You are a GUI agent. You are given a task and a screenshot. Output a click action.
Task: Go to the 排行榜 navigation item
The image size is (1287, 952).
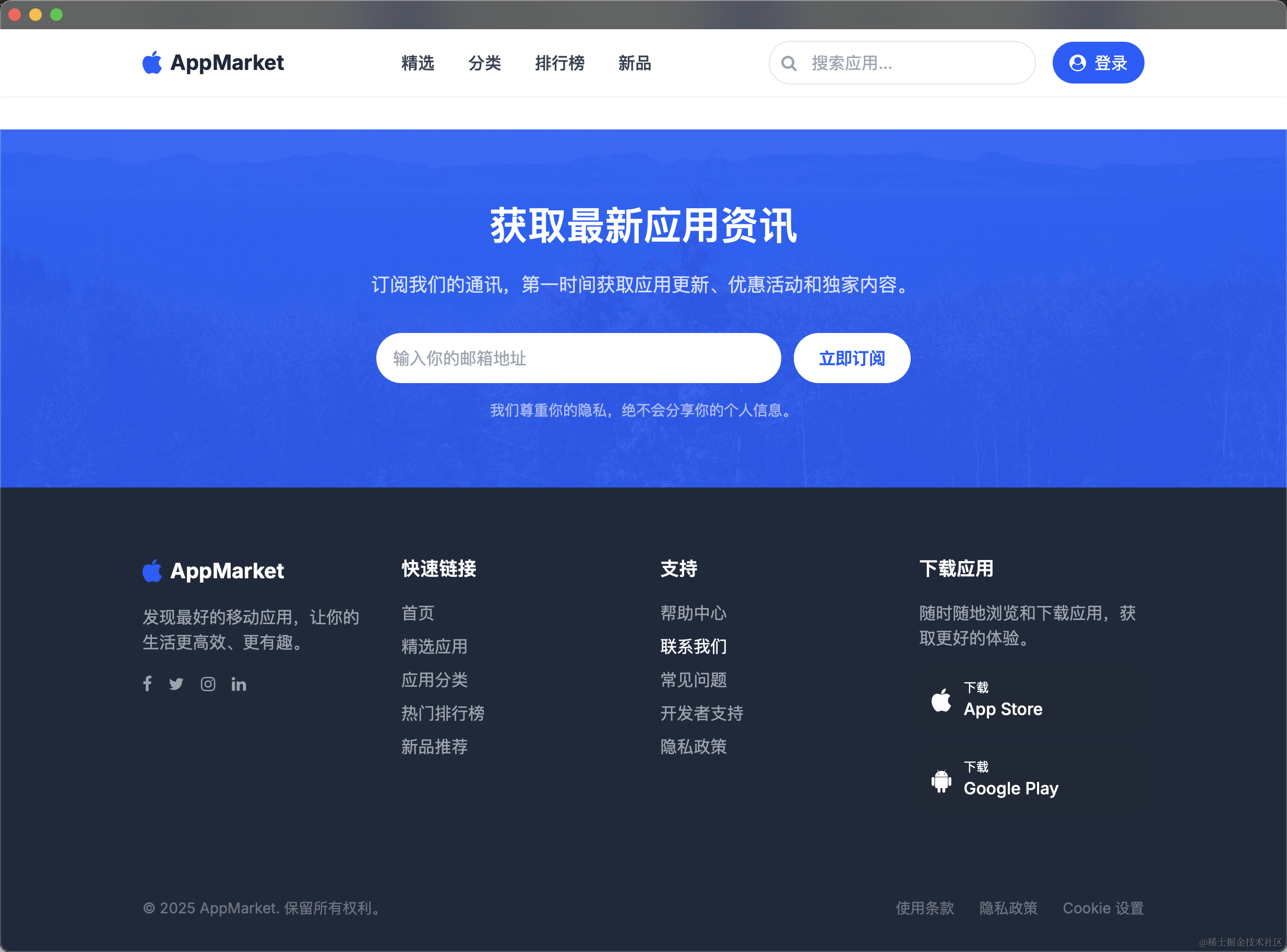coord(559,63)
